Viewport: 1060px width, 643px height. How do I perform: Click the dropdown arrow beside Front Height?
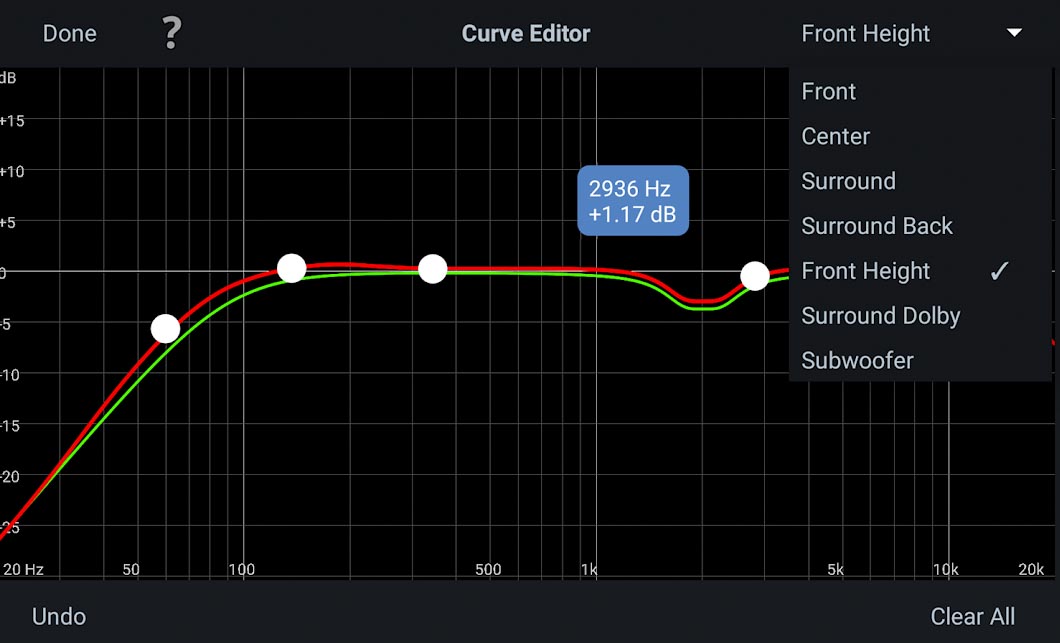point(1014,33)
